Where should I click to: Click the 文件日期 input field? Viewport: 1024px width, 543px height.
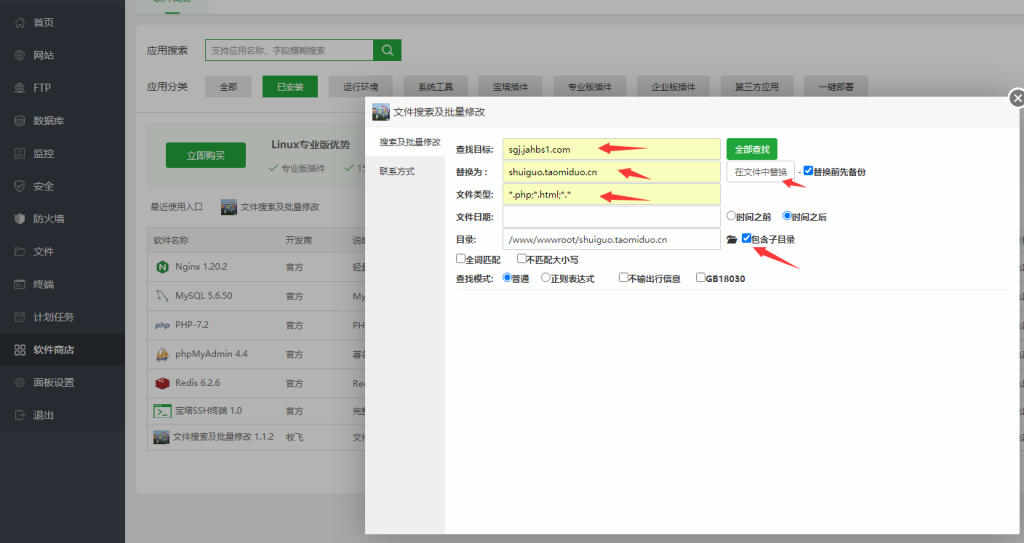point(611,216)
